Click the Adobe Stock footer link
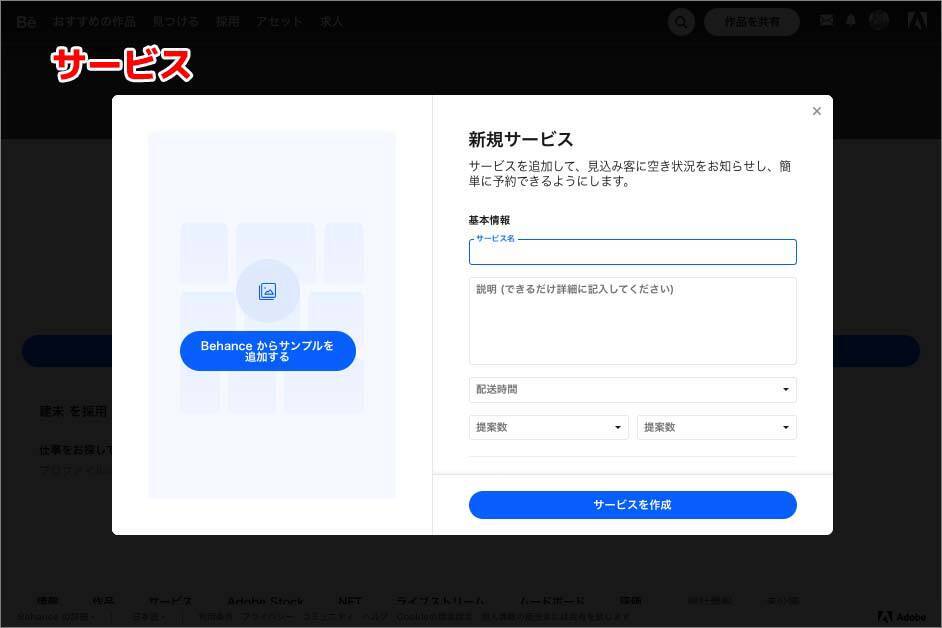Screen dimensions: 942x628 tap(266, 601)
